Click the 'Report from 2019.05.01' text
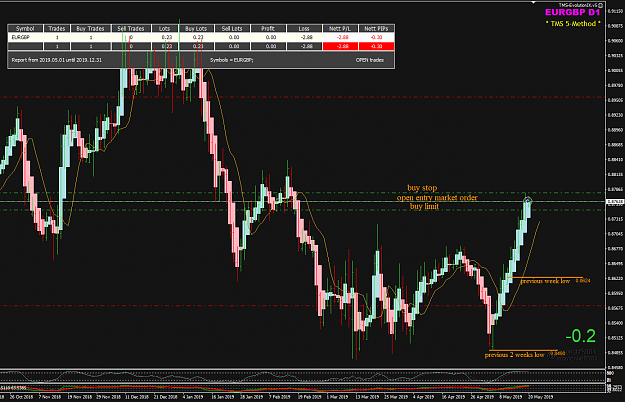Viewport: 625px width, 402px height. click(x=57, y=60)
